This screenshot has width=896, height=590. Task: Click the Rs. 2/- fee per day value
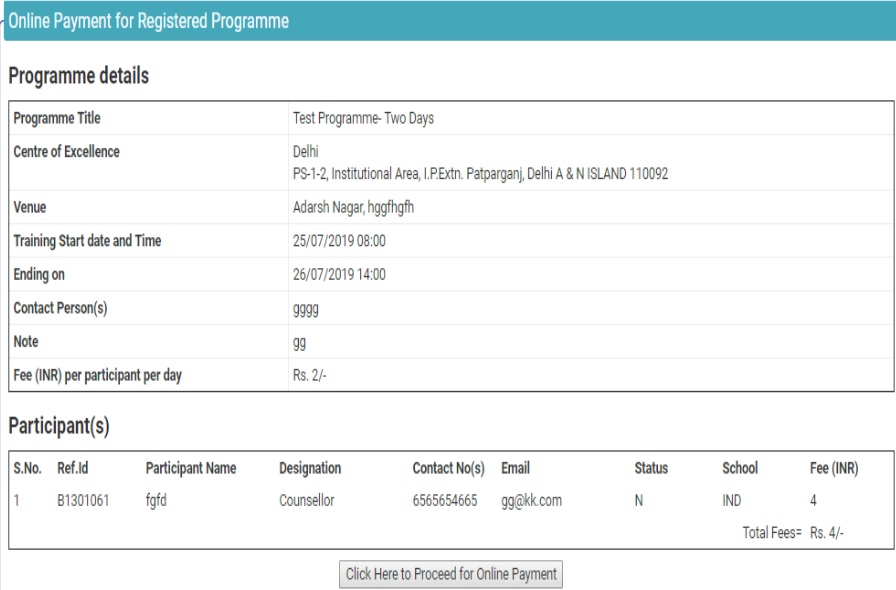[311, 376]
